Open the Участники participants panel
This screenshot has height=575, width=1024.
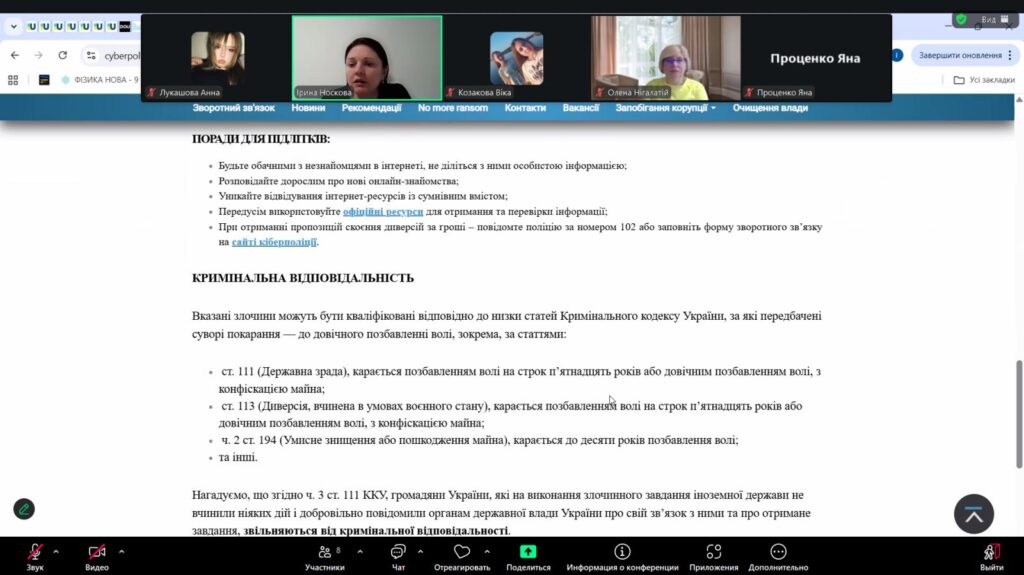coord(324,552)
